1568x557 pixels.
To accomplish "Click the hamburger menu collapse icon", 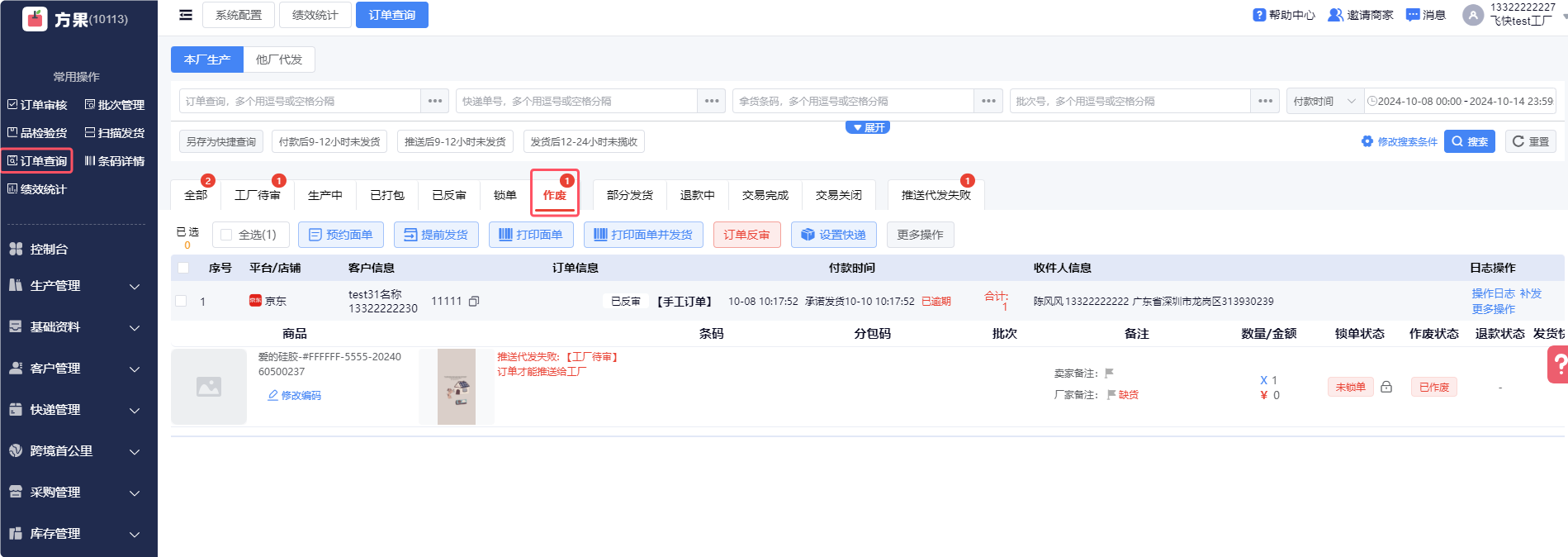I will tap(186, 15).
